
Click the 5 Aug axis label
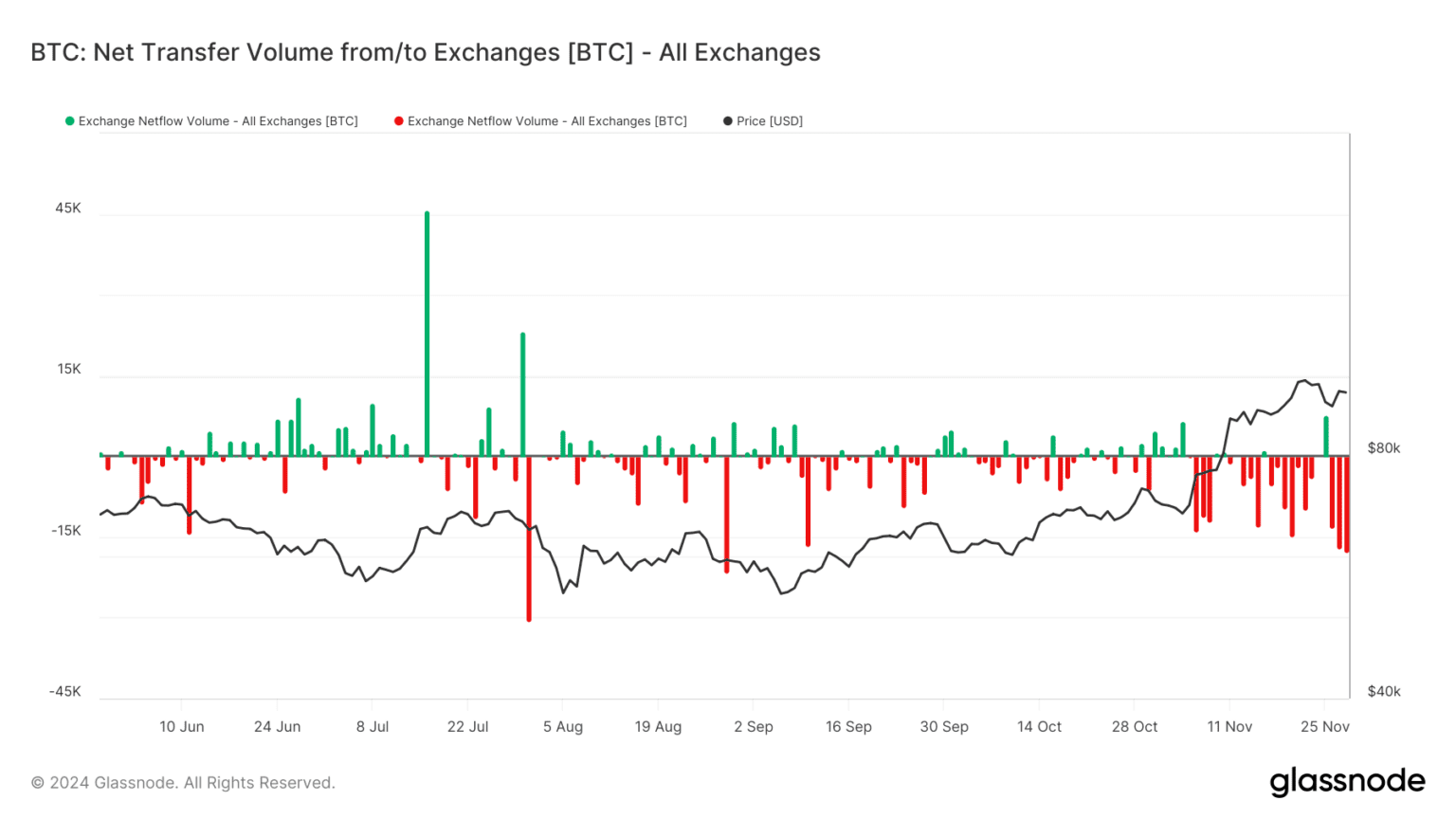coord(563,727)
